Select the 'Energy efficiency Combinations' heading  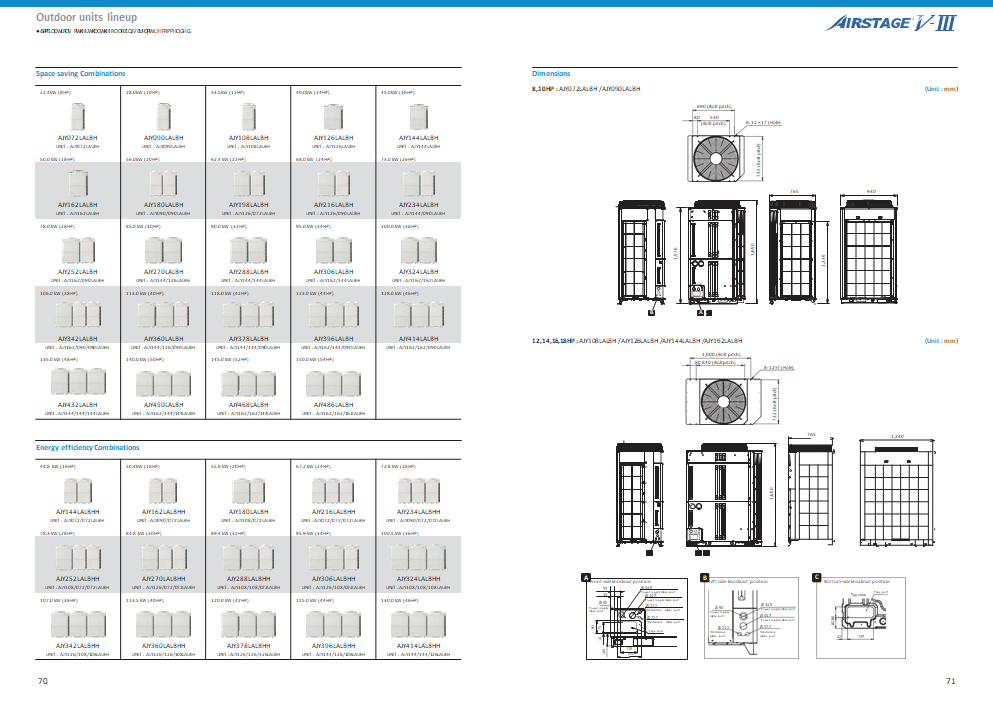(x=87, y=447)
